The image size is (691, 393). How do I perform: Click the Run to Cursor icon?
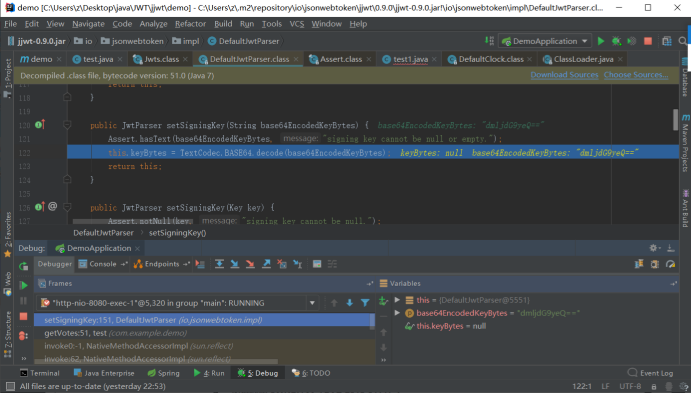(x=298, y=264)
